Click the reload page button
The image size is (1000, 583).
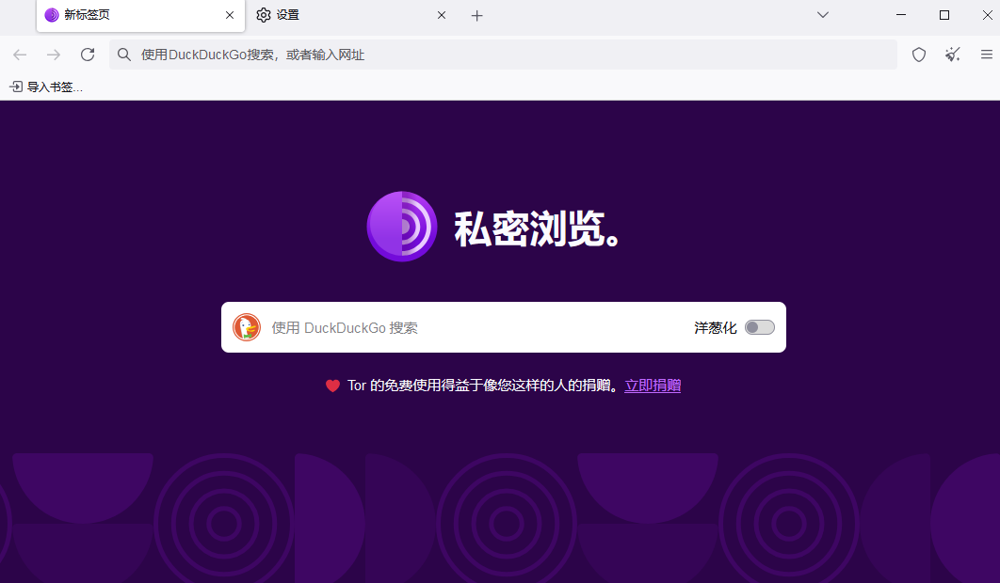[88, 55]
